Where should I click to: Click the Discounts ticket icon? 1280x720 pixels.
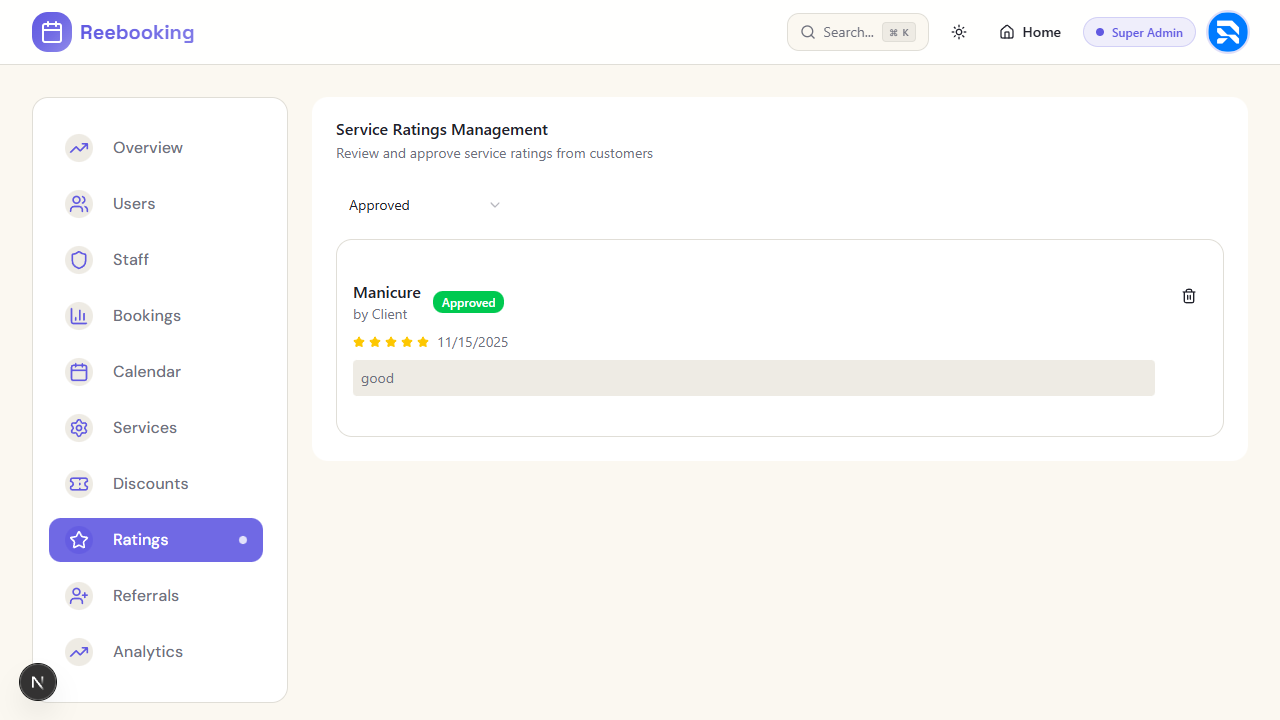(x=79, y=484)
